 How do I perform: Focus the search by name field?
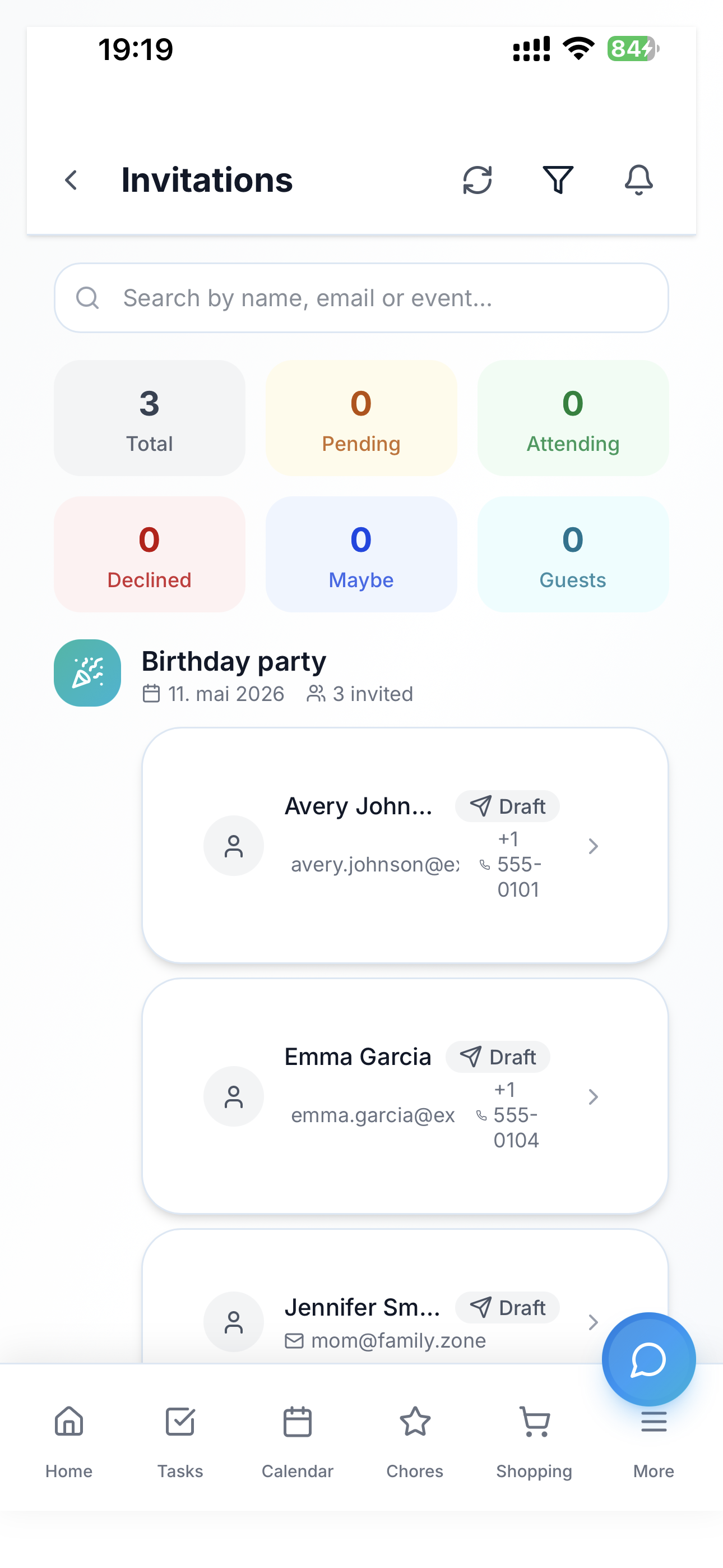pyautogui.click(x=361, y=298)
